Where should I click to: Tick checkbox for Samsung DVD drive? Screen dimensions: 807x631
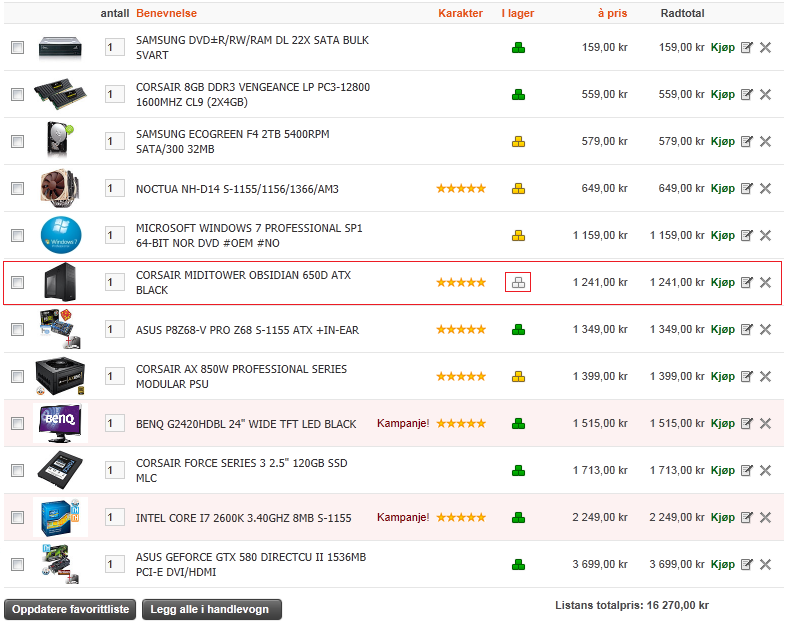[17, 48]
